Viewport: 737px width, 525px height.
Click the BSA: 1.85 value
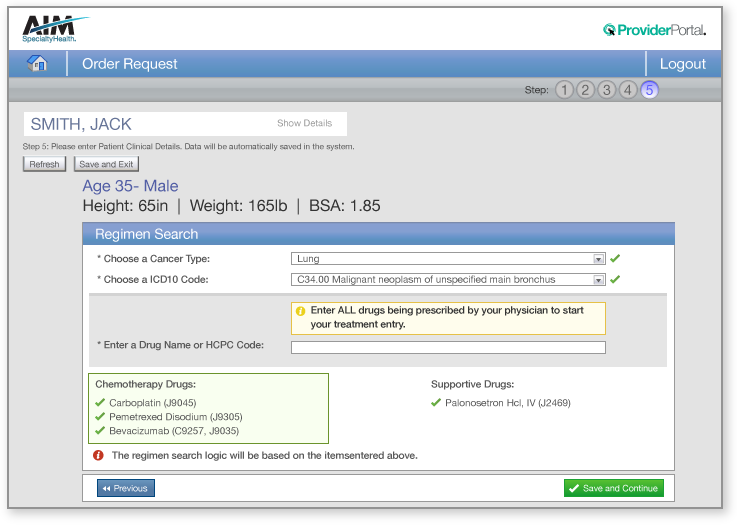click(345, 206)
